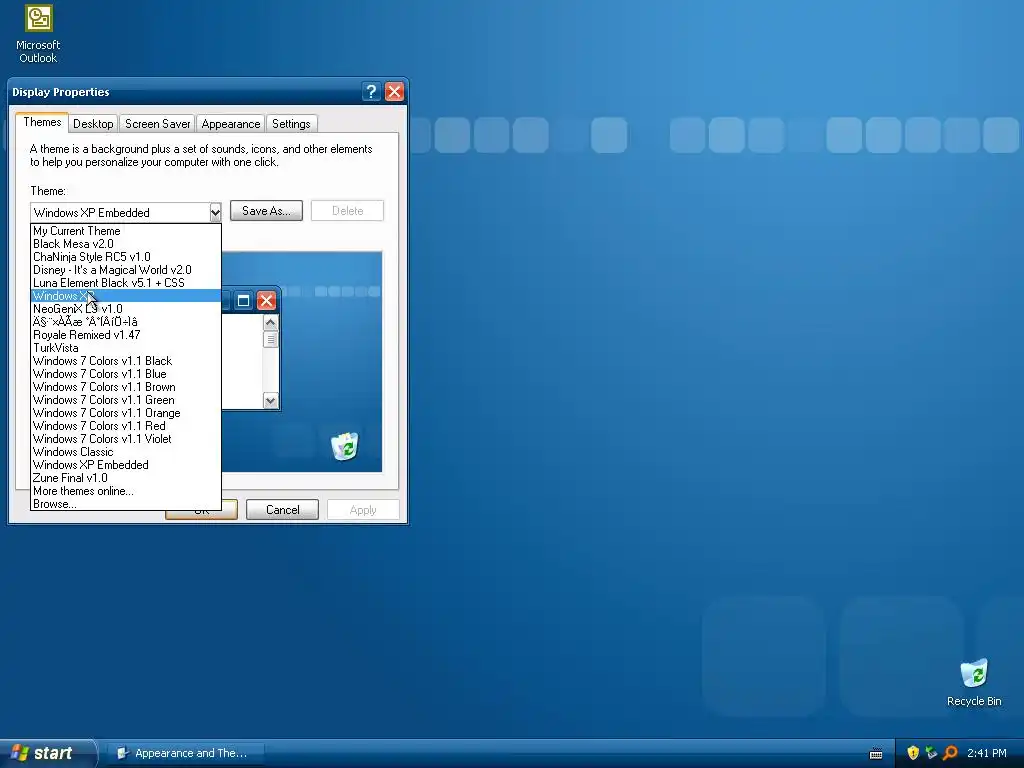Choose the garbled-character theme entry
1024x768 pixels.
125,322
